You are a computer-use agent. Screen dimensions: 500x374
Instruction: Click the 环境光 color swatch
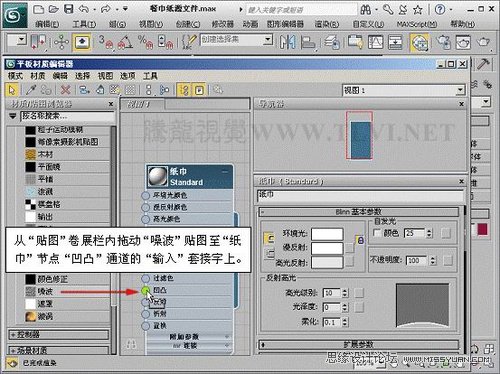(x=327, y=234)
